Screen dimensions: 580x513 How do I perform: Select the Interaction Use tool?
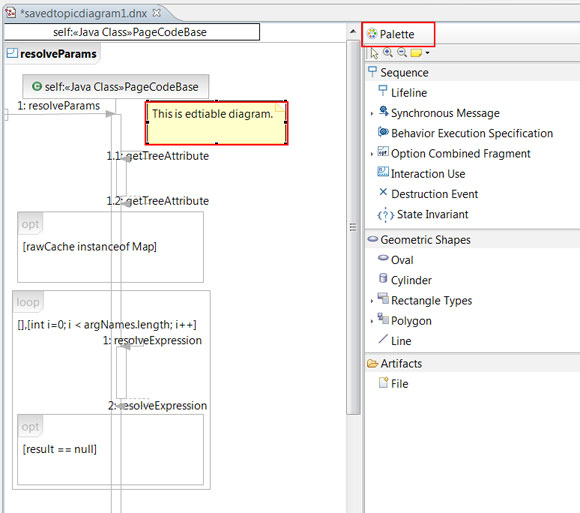[x=421, y=173]
